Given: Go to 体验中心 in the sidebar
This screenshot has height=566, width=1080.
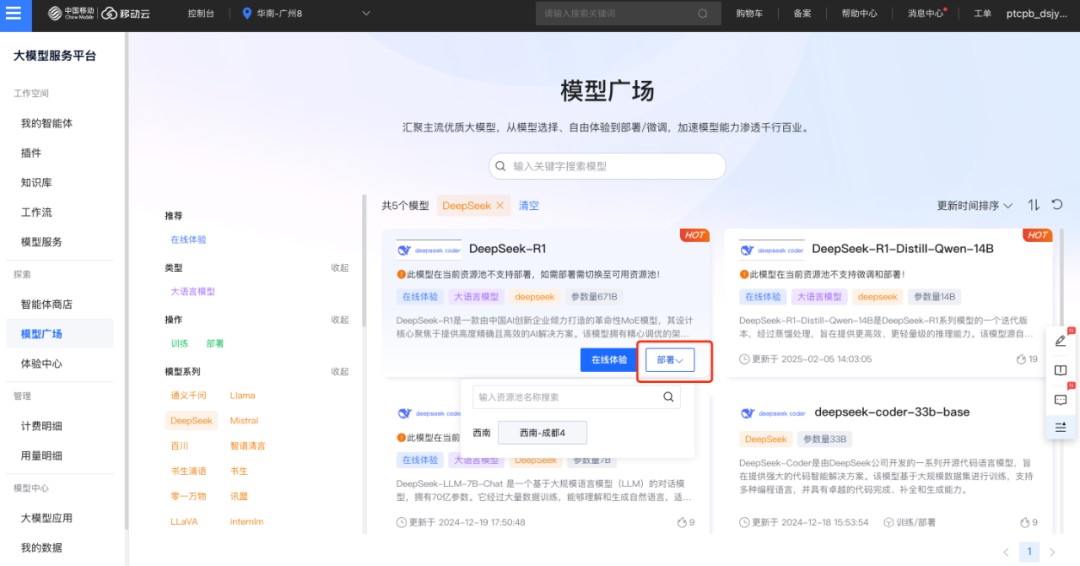Looking at the screenshot, I should 41,364.
